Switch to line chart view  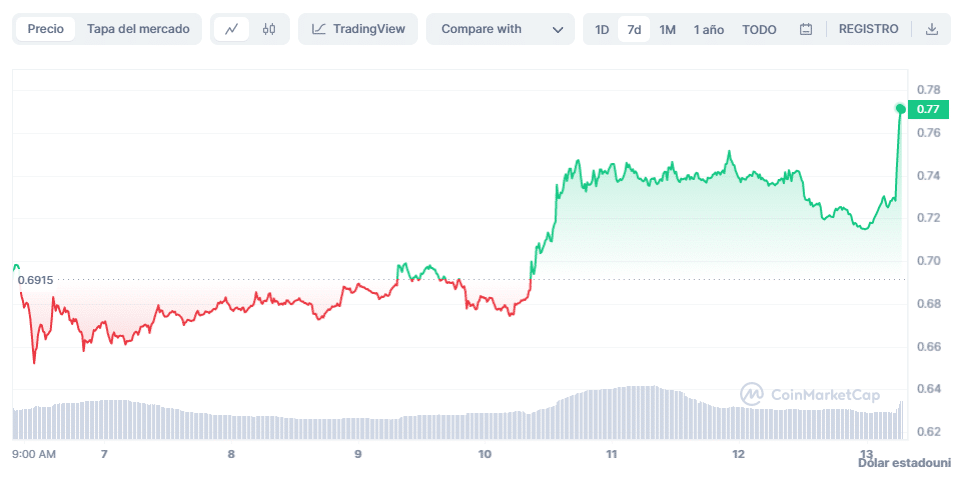tap(231, 29)
